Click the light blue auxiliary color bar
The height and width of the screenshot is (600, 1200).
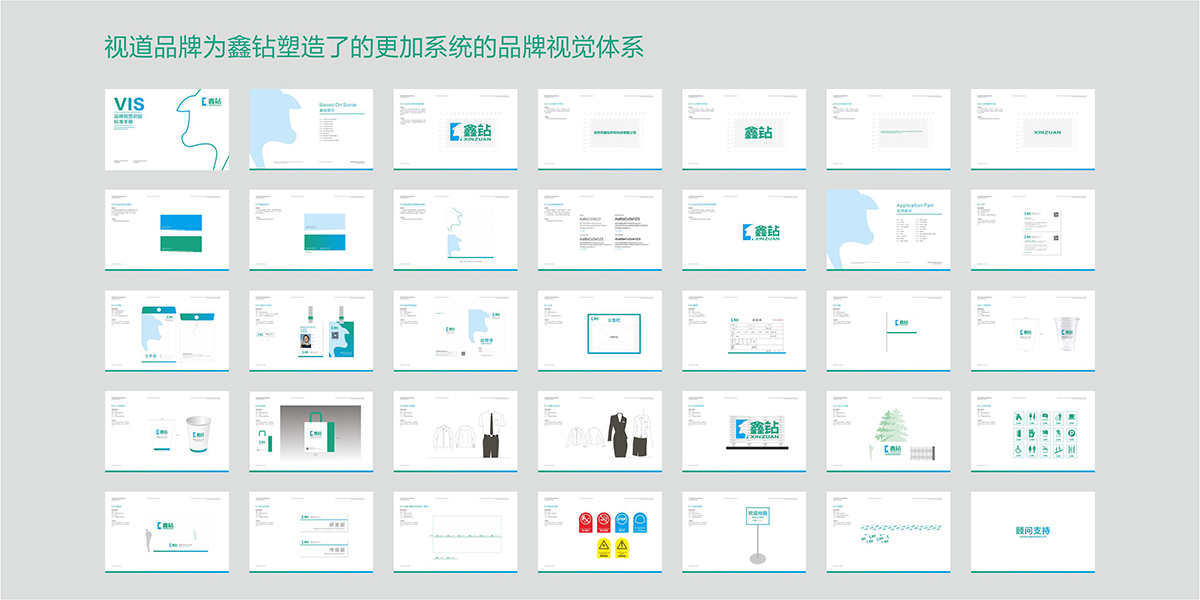[x=327, y=222]
